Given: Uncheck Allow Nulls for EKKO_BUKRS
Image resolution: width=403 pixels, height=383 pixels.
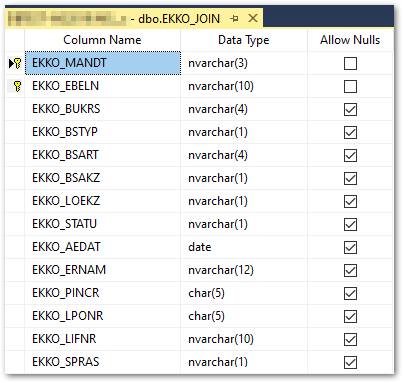Looking at the screenshot, I should [350, 109].
